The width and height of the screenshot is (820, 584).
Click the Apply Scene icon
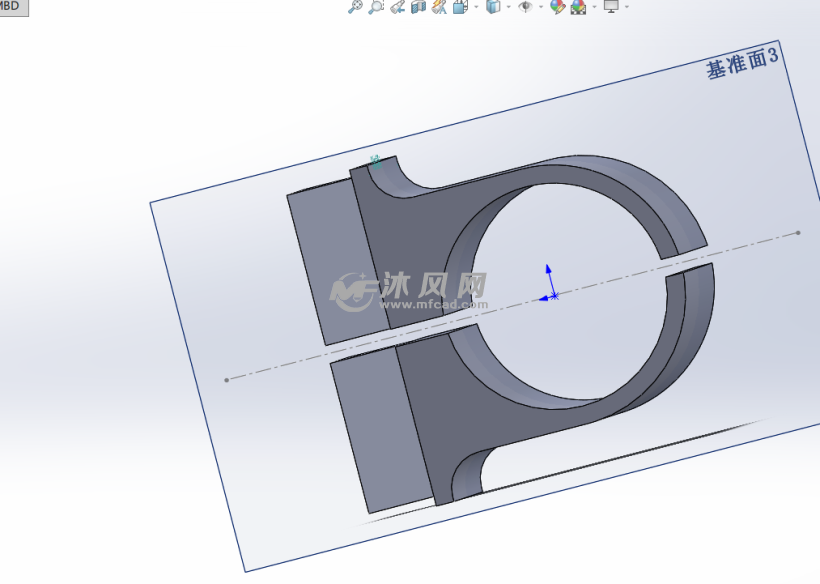(578, 7)
